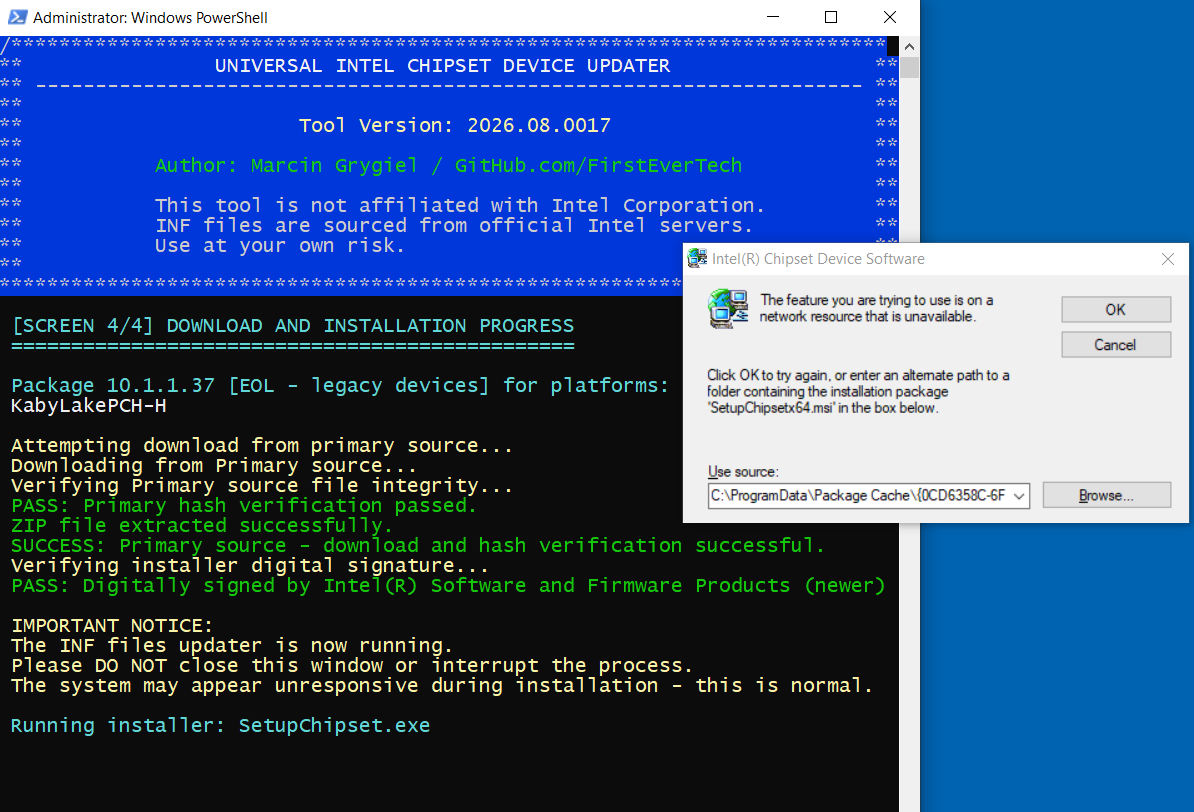This screenshot has width=1194, height=812.
Task: Open the Use source dropdown arrow
Action: [1019, 496]
